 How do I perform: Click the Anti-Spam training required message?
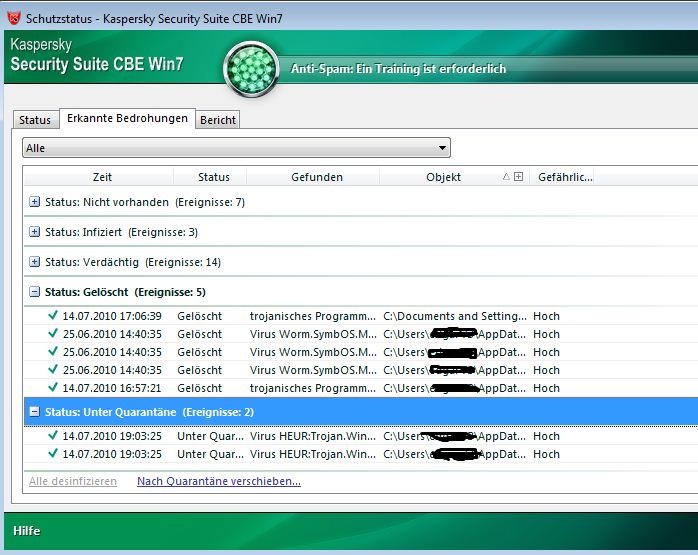pos(398,69)
